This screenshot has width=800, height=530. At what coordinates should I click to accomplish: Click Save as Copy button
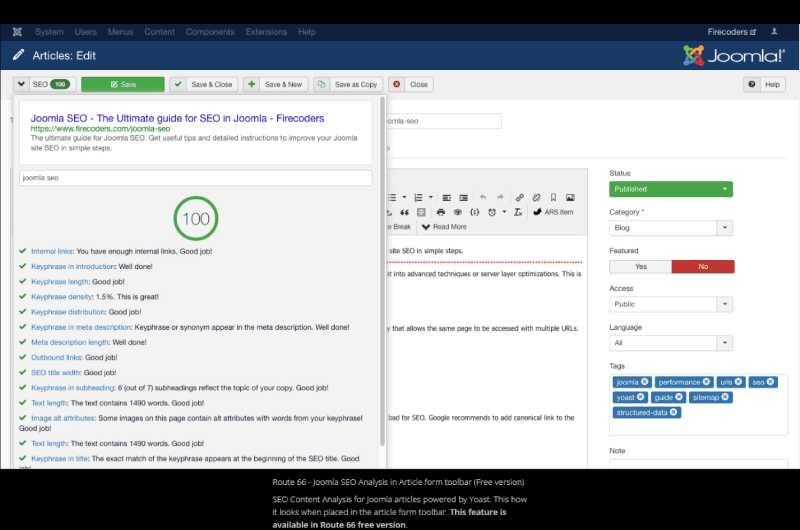pos(348,84)
